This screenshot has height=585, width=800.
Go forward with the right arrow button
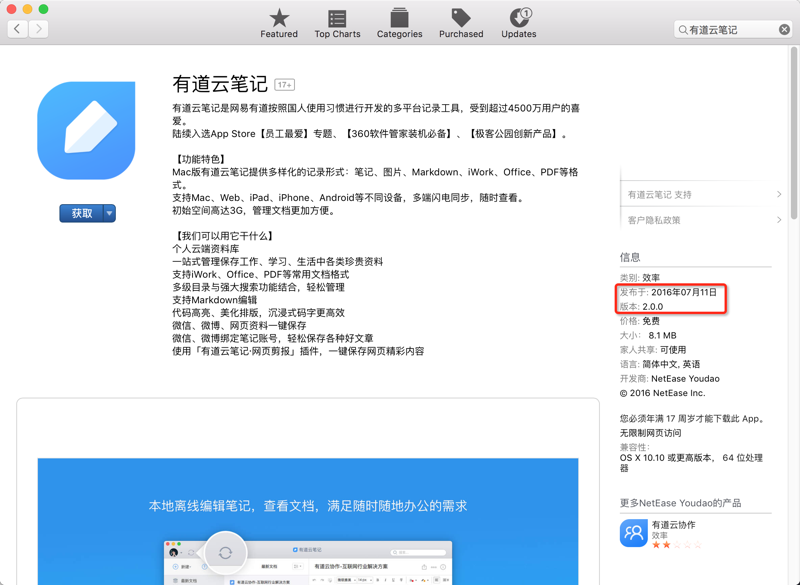(38, 29)
